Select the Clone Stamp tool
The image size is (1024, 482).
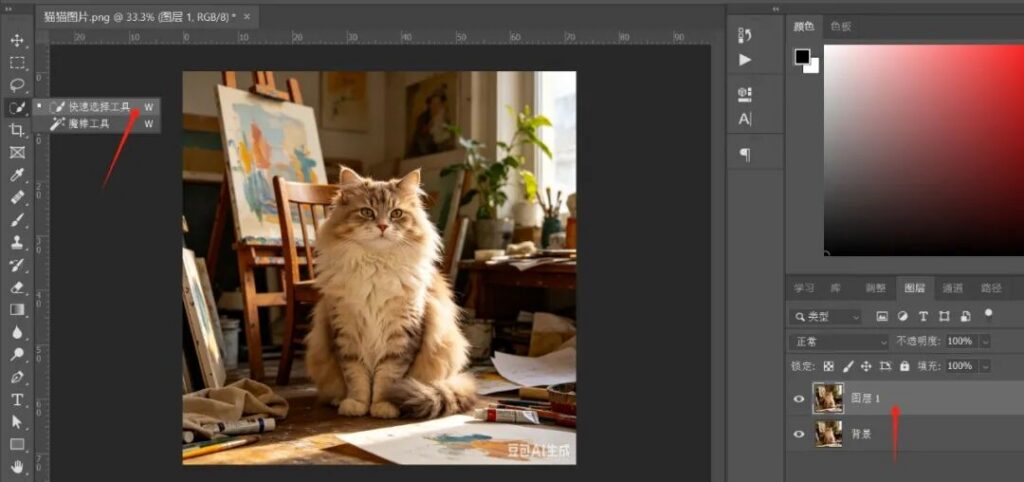click(x=17, y=242)
